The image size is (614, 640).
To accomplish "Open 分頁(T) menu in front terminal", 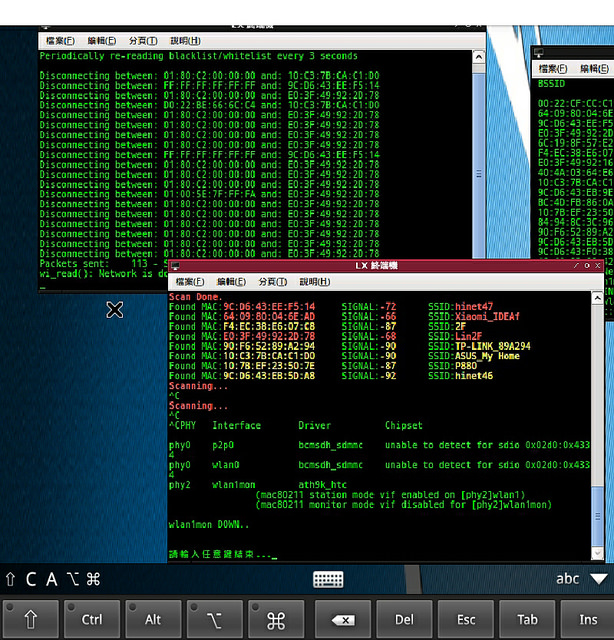I will [273, 282].
